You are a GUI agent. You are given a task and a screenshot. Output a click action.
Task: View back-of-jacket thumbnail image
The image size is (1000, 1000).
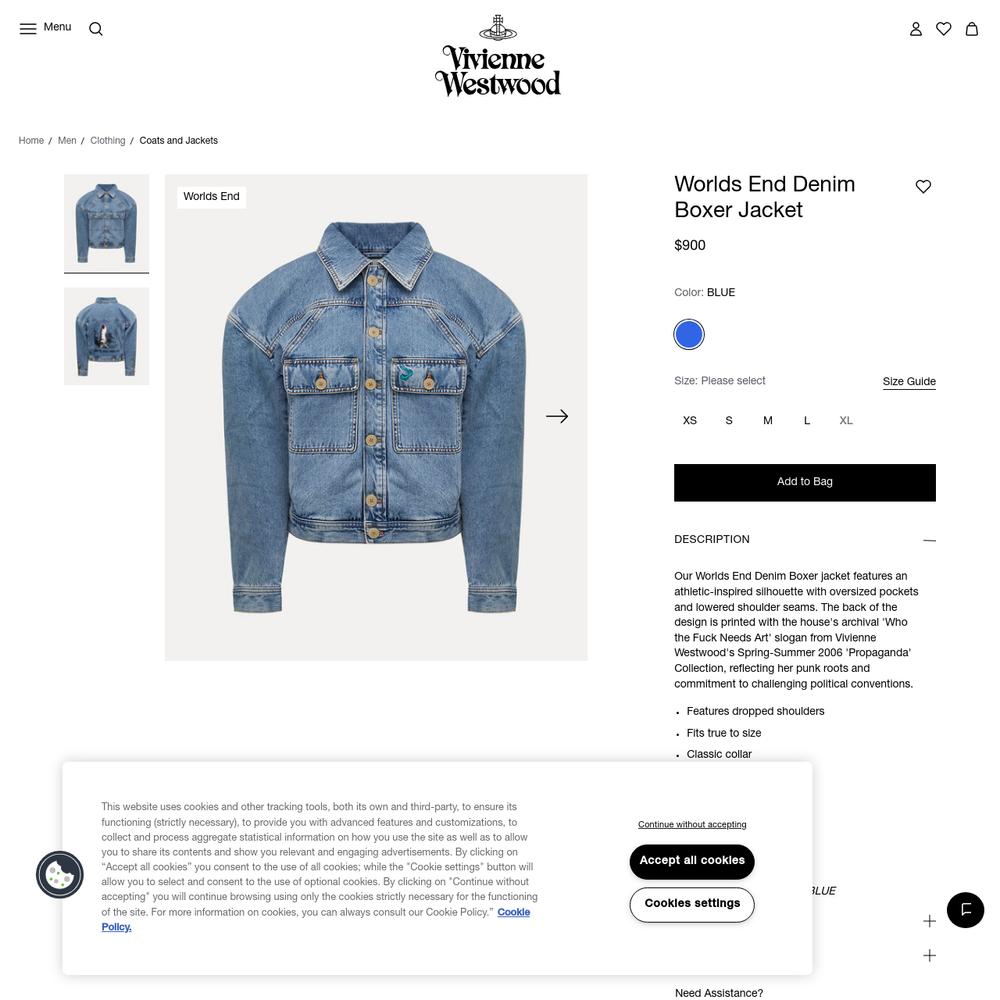(x=107, y=336)
